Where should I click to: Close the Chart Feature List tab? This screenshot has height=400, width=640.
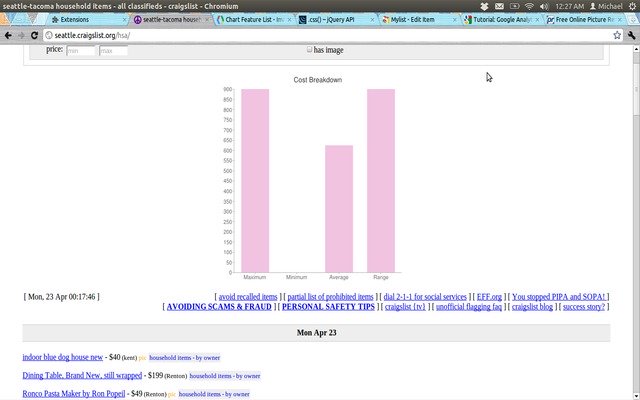(290, 20)
